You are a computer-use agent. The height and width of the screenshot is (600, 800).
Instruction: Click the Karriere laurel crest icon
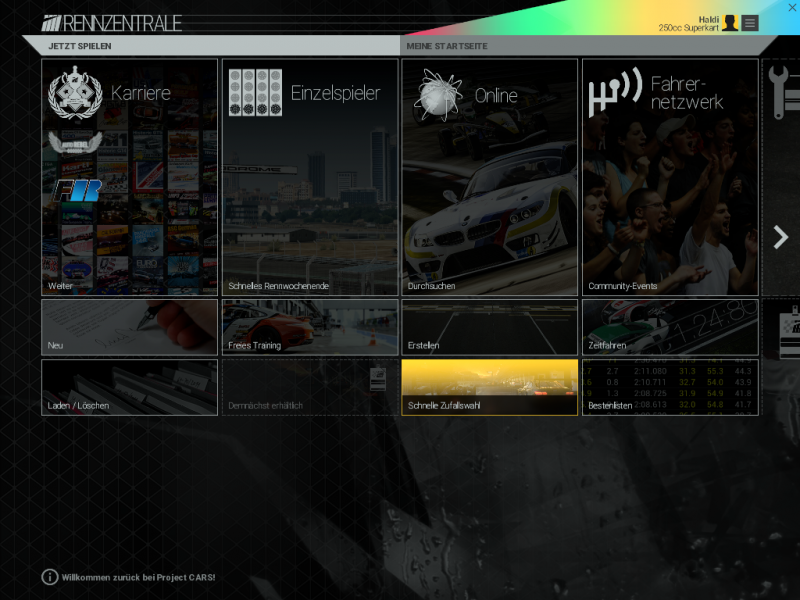pos(75,92)
